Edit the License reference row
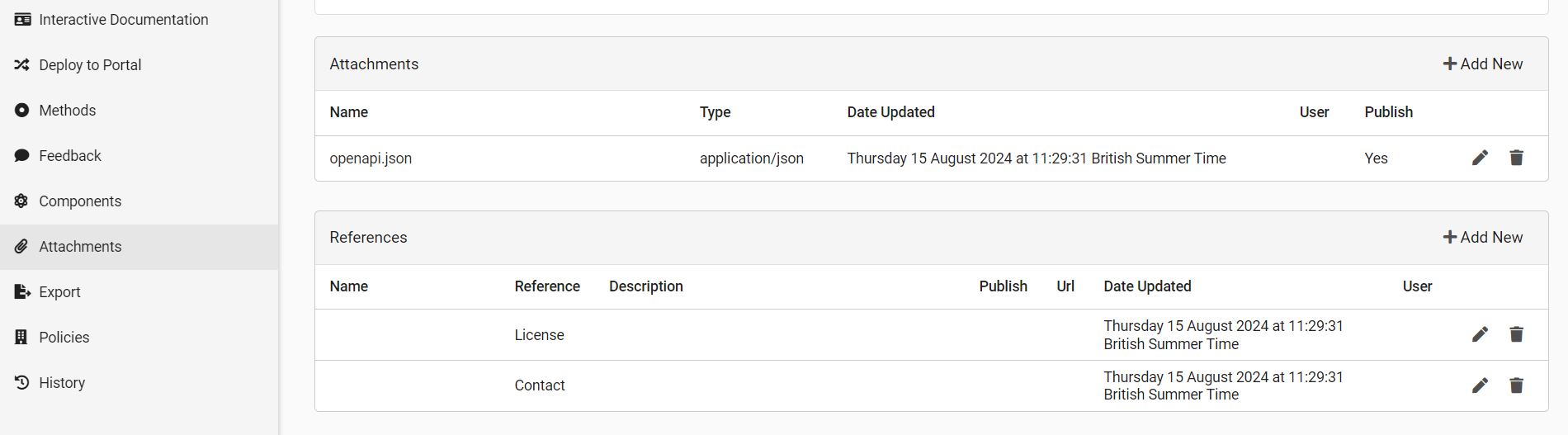Screen dimensions: 1568x435 click(x=1480, y=334)
